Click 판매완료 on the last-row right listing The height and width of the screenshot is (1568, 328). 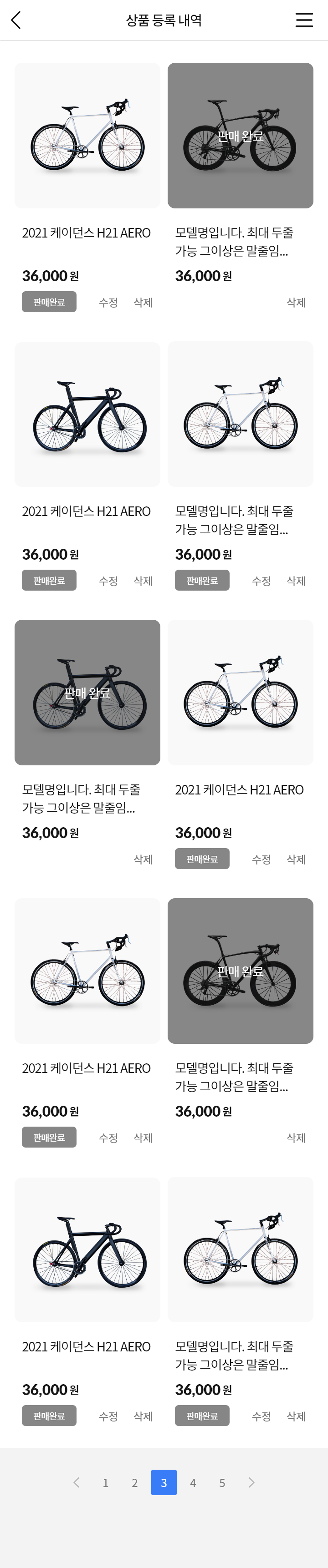pyautogui.click(x=202, y=1415)
